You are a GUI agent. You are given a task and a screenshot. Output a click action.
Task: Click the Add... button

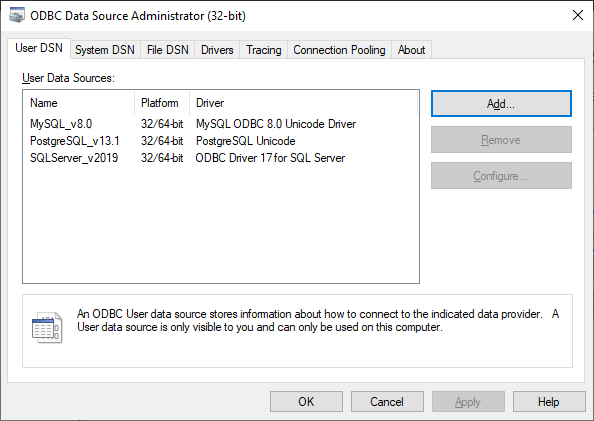click(501, 103)
